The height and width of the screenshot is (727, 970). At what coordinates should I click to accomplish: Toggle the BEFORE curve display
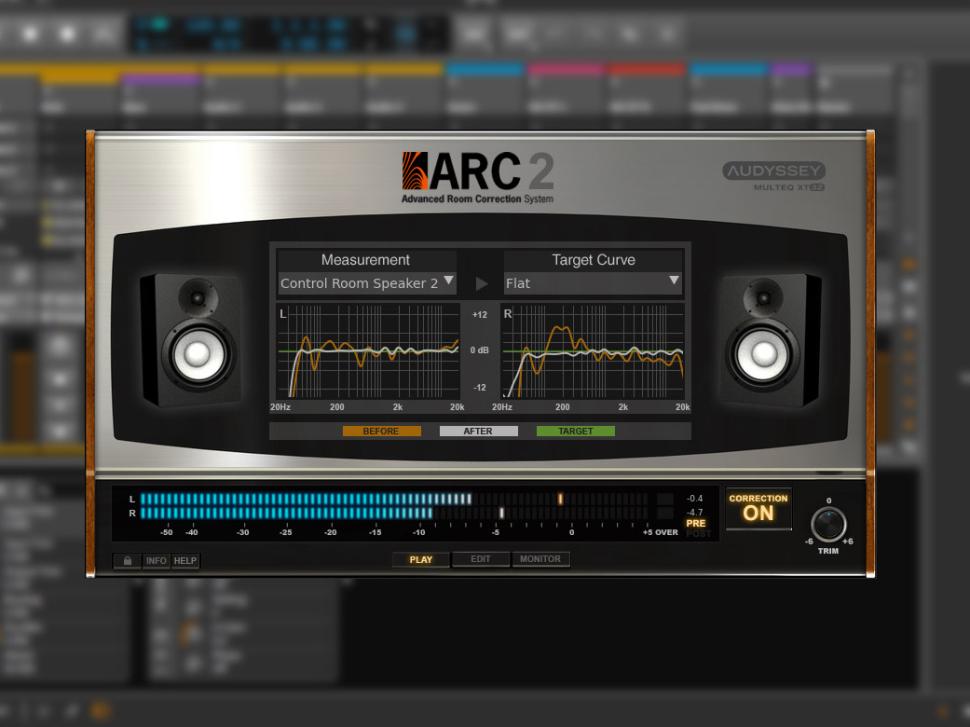point(381,431)
